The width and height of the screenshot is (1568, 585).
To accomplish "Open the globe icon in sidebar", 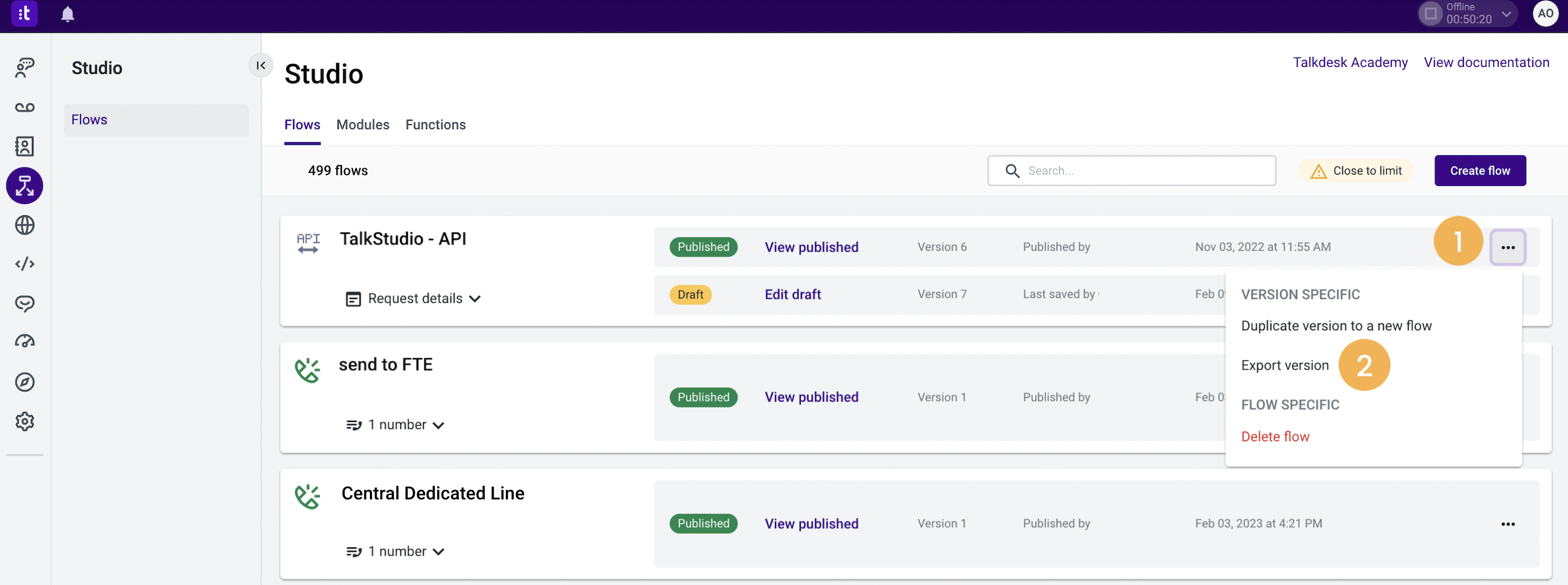I will coord(25,225).
